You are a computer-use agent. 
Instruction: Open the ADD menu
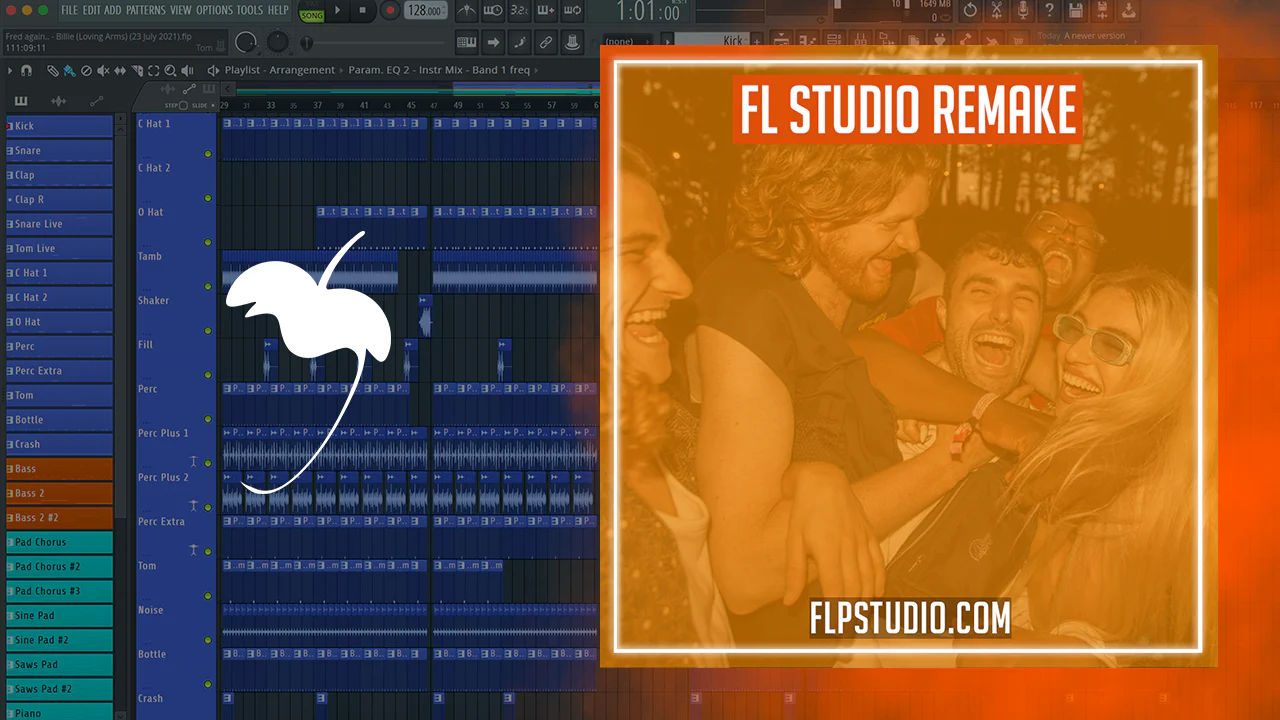pyautogui.click(x=113, y=10)
